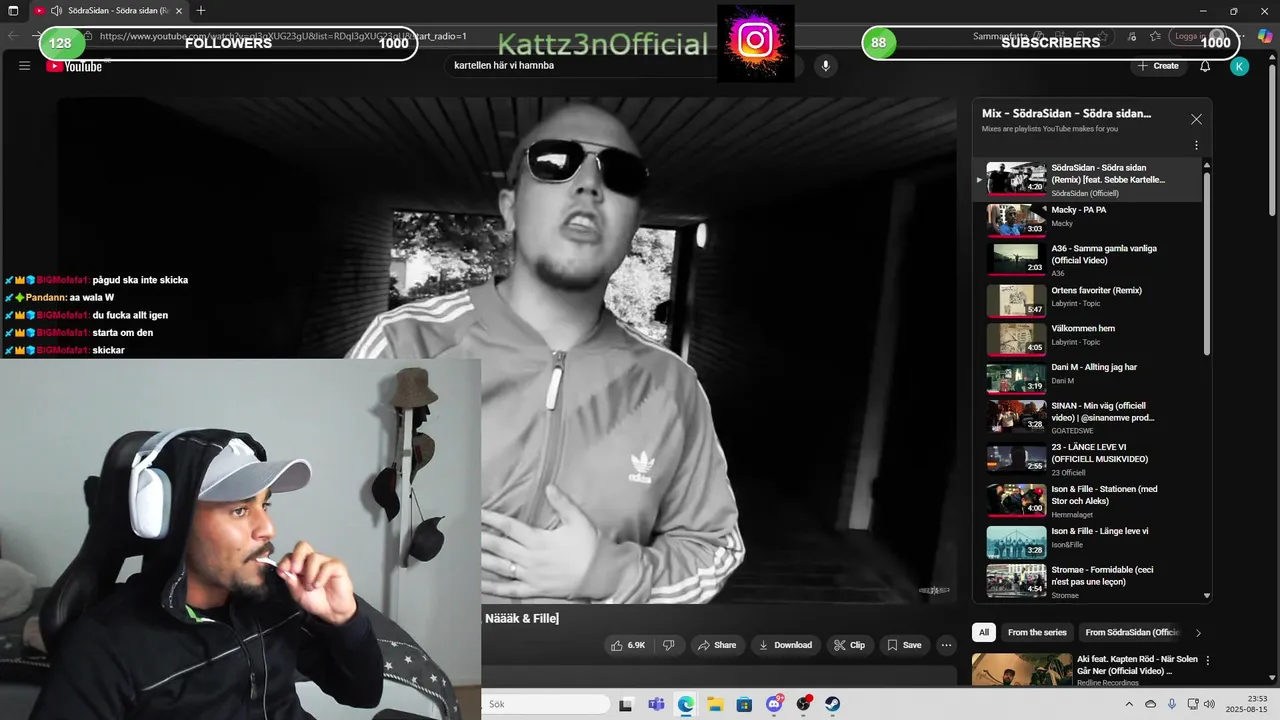Open the volume tray icon
Viewport: 1280px width, 720px height.
click(1209, 704)
